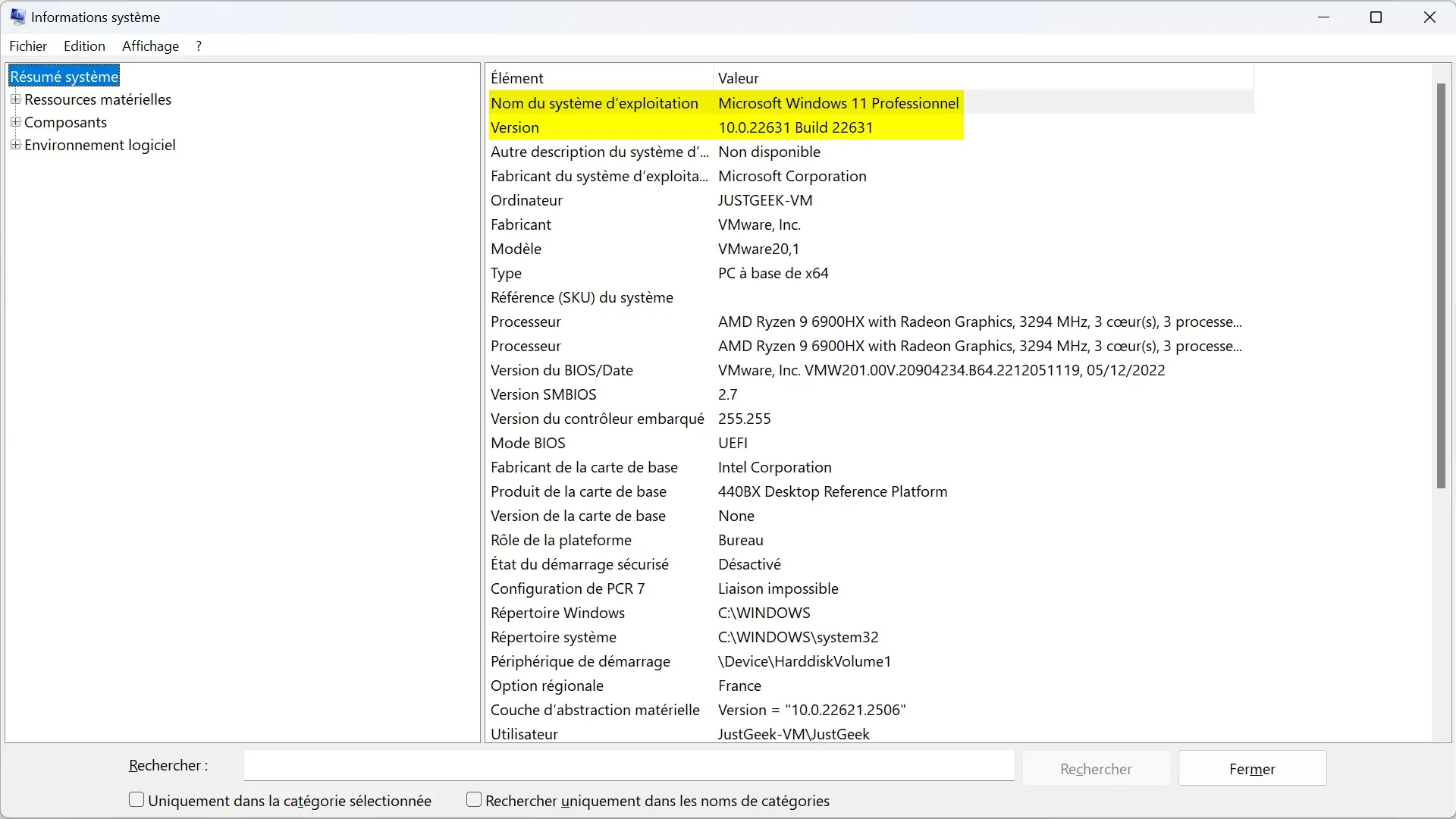Select the Version du BIOS/Date row label
The image size is (1456, 819).
tap(561, 370)
